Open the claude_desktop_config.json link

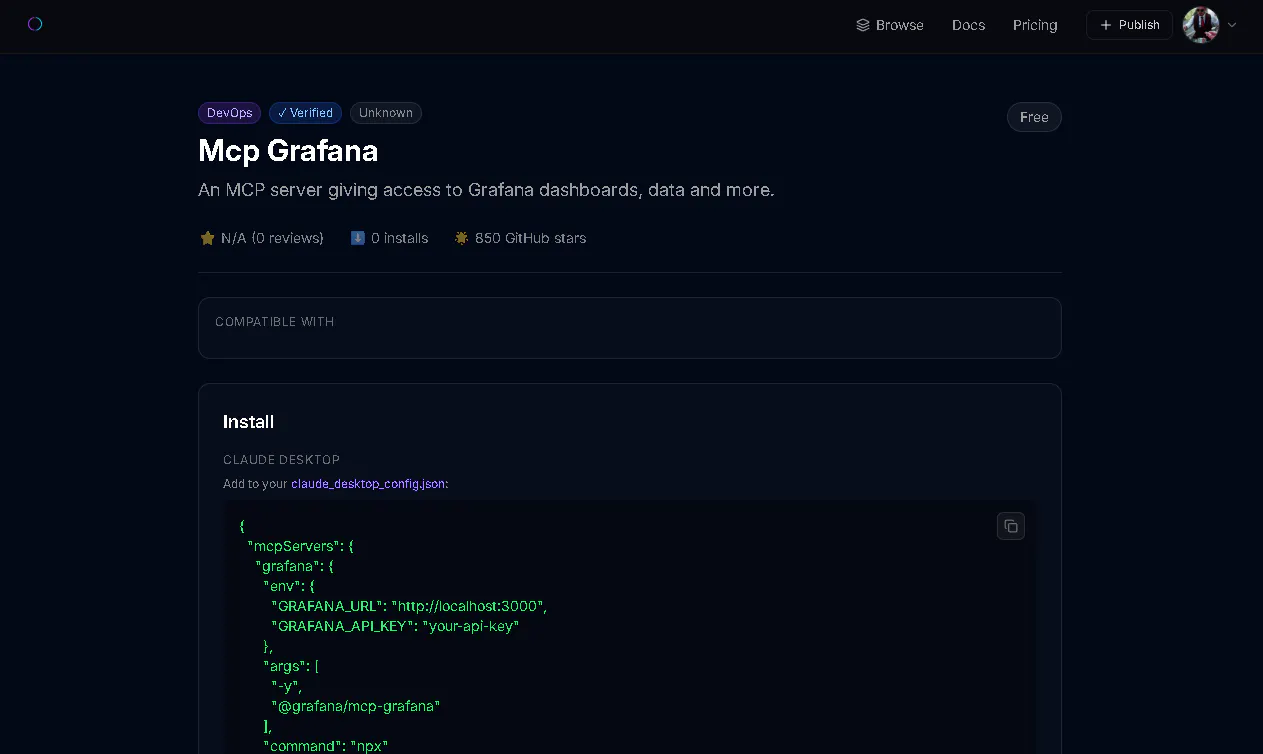368,484
